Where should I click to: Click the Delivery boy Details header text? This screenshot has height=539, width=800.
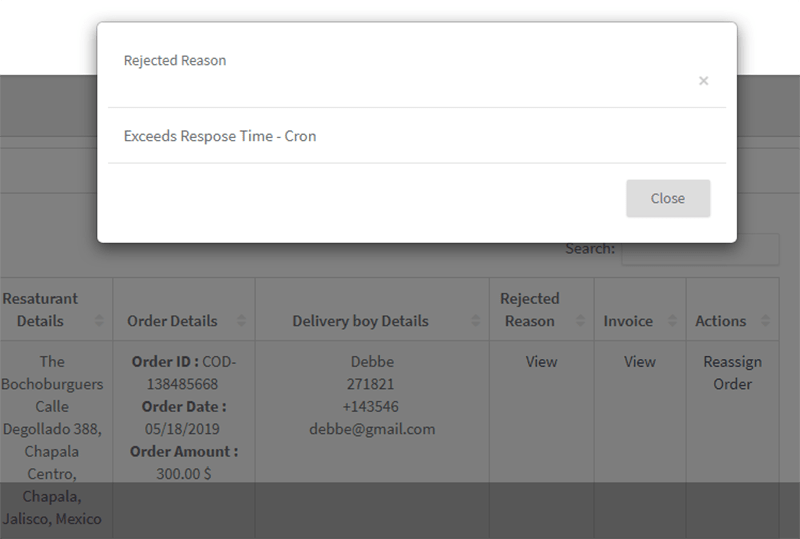360,321
